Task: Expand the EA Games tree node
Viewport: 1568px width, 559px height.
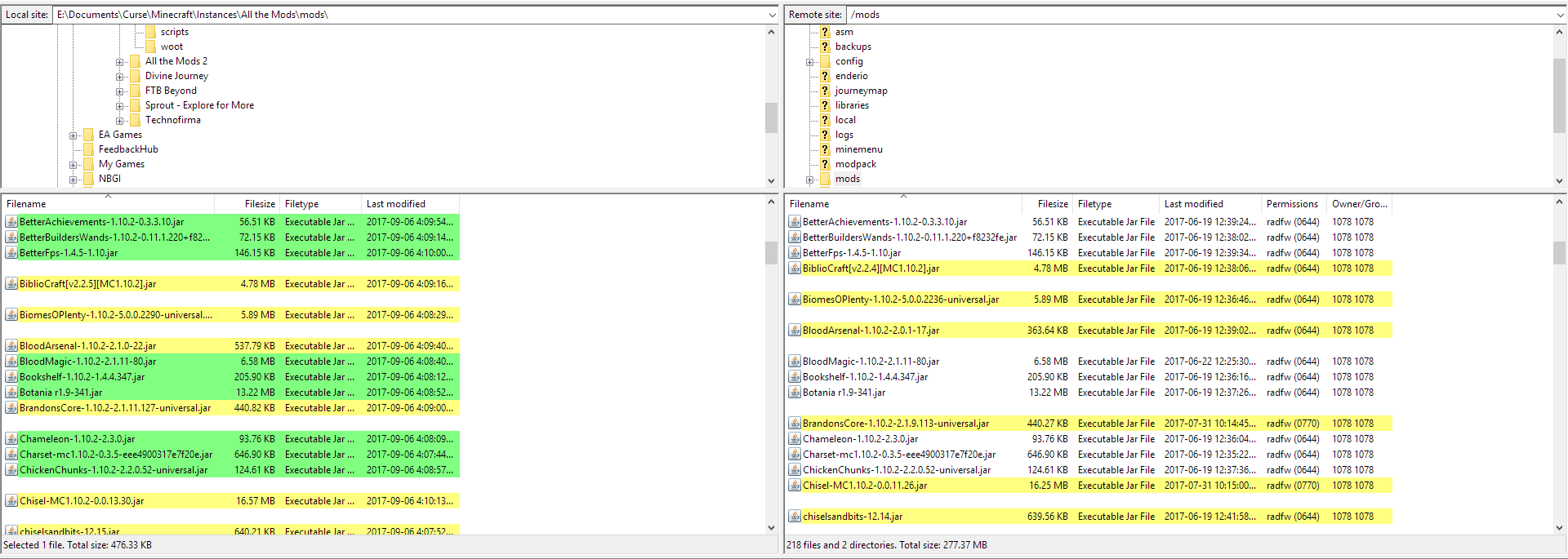Action: (73, 135)
